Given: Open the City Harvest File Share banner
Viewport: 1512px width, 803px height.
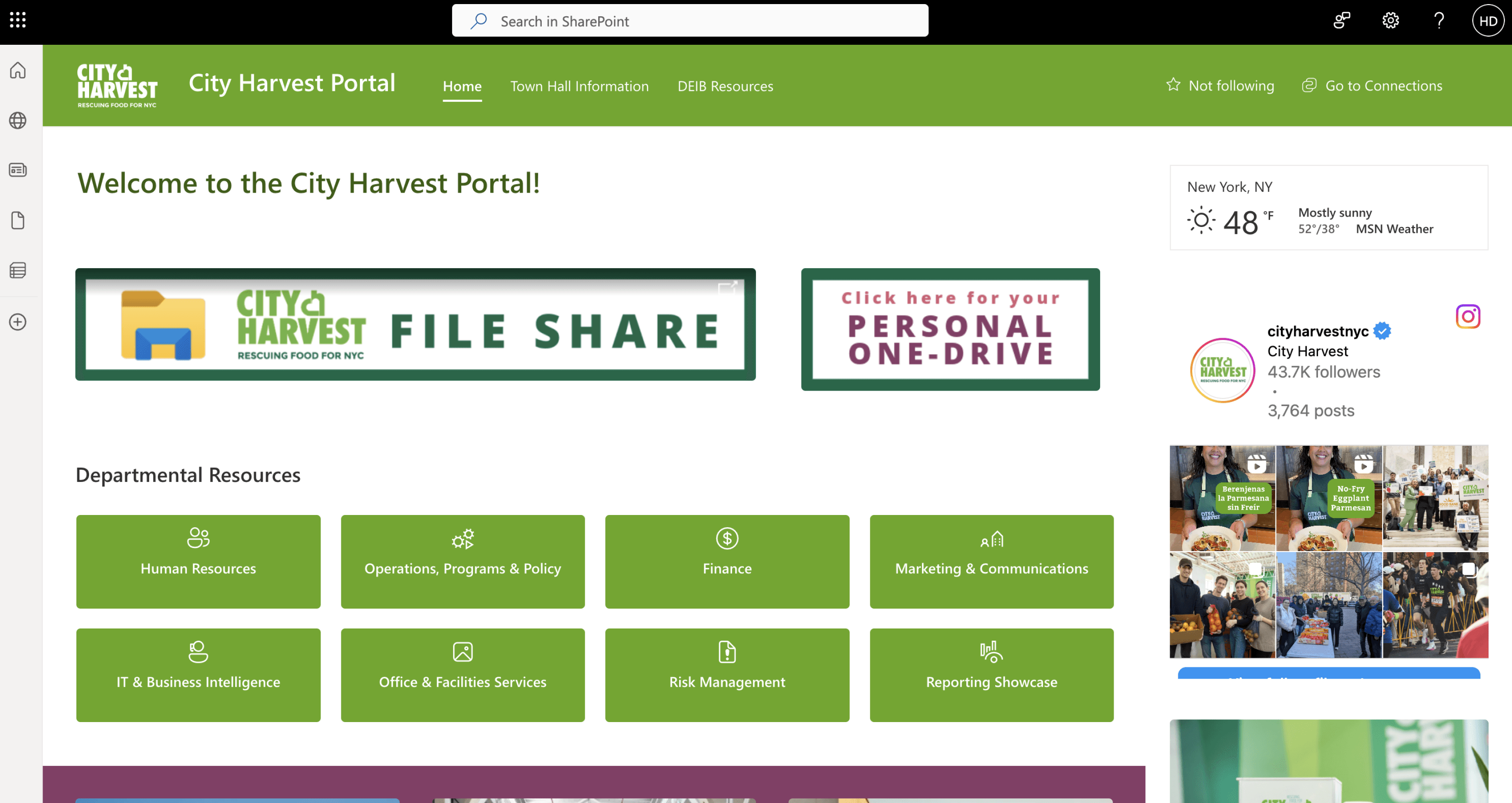Looking at the screenshot, I should click(x=415, y=325).
